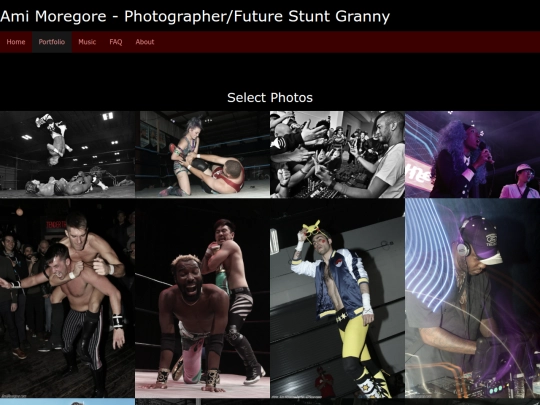Screen dimensions: 540x405
Task: Click the Select Photos heading
Action: click(x=270, y=98)
